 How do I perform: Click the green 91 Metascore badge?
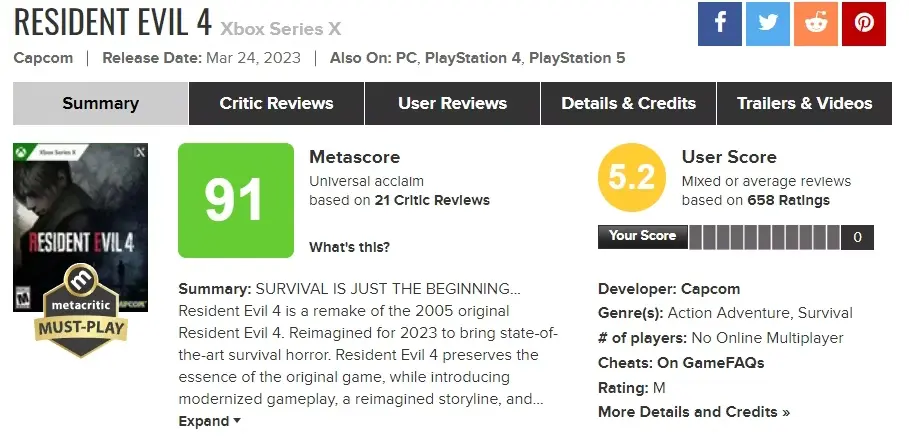[x=235, y=200]
